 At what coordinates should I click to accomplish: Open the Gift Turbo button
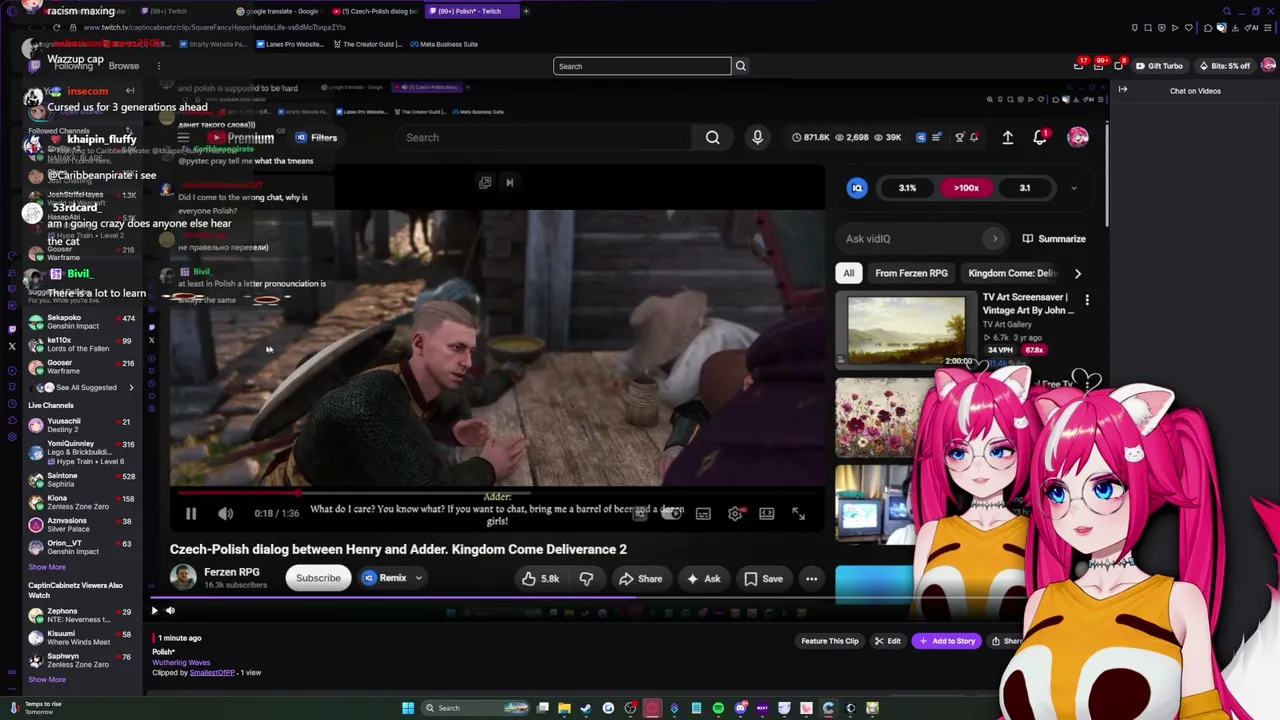pyautogui.click(x=1158, y=66)
